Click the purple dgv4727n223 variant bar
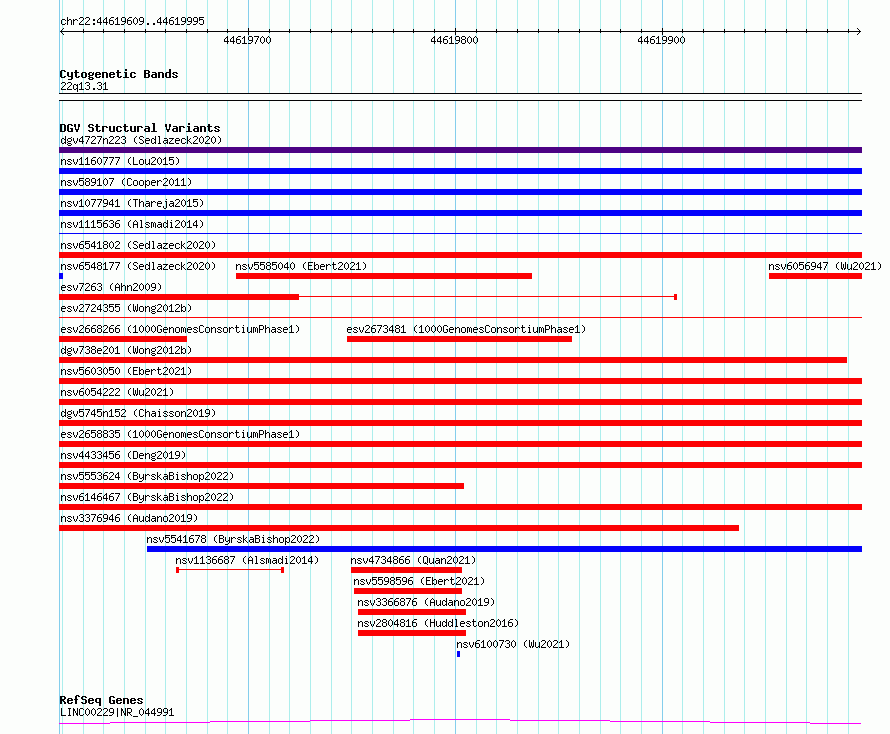Screen dimensions: 890x734 (x=460, y=150)
